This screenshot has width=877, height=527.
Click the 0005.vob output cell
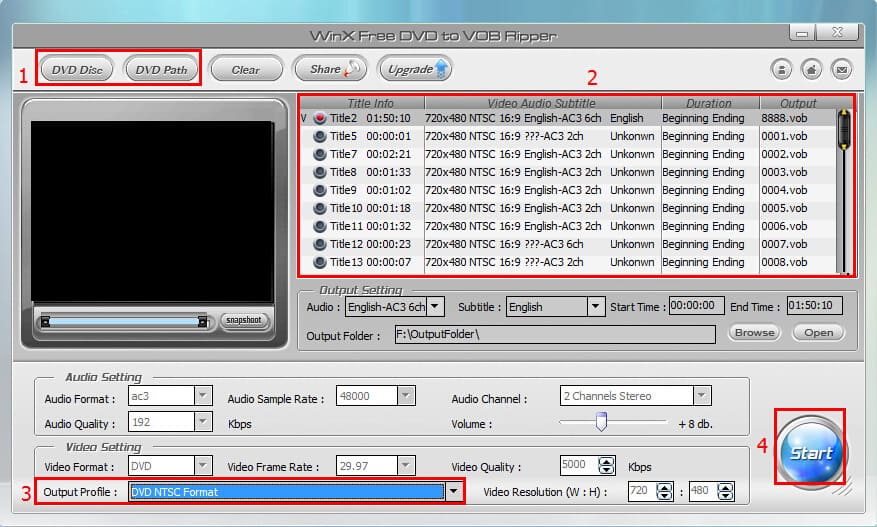(x=784, y=208)
